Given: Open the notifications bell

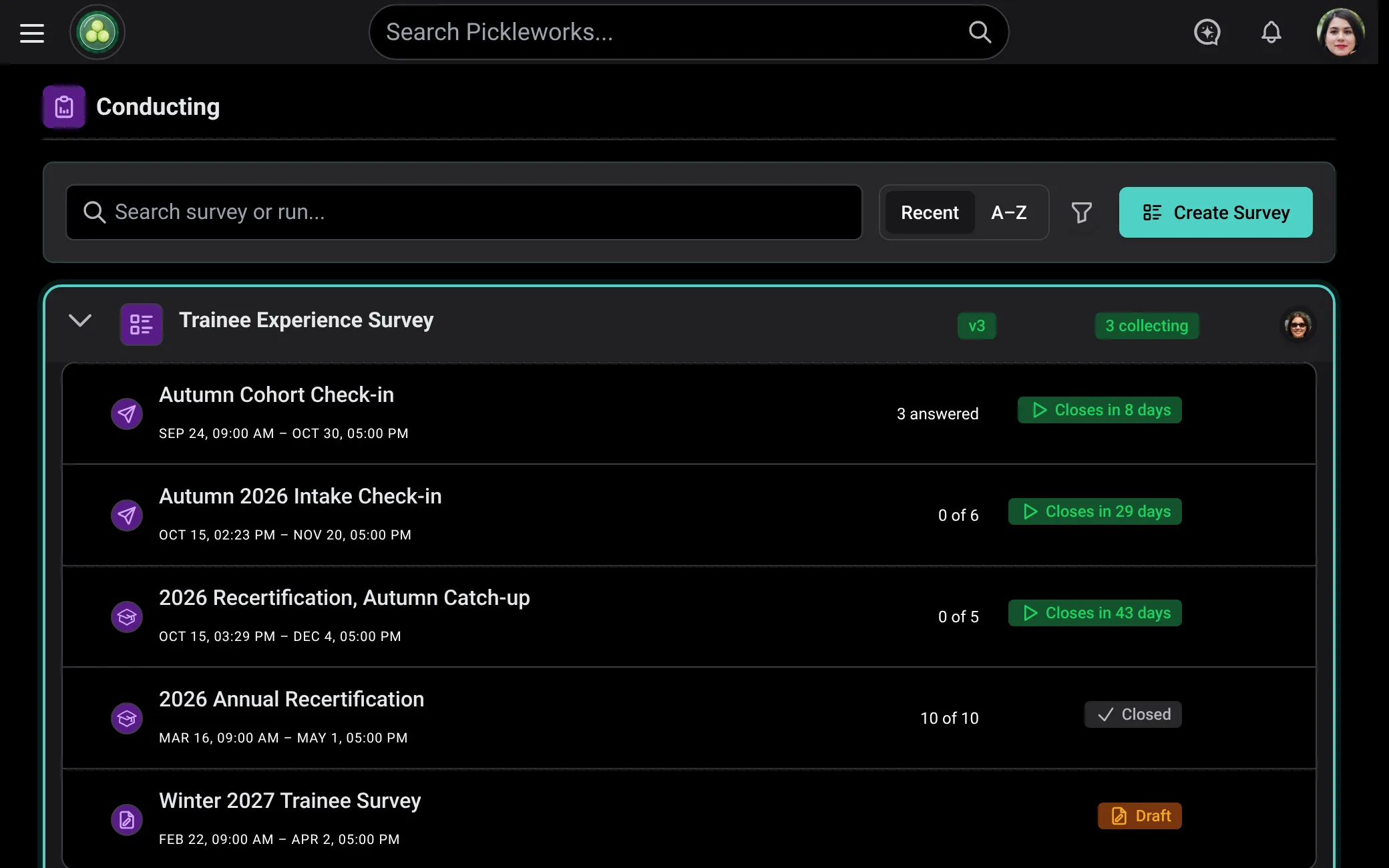Looking at the screenshot, I should [1271, 32].
